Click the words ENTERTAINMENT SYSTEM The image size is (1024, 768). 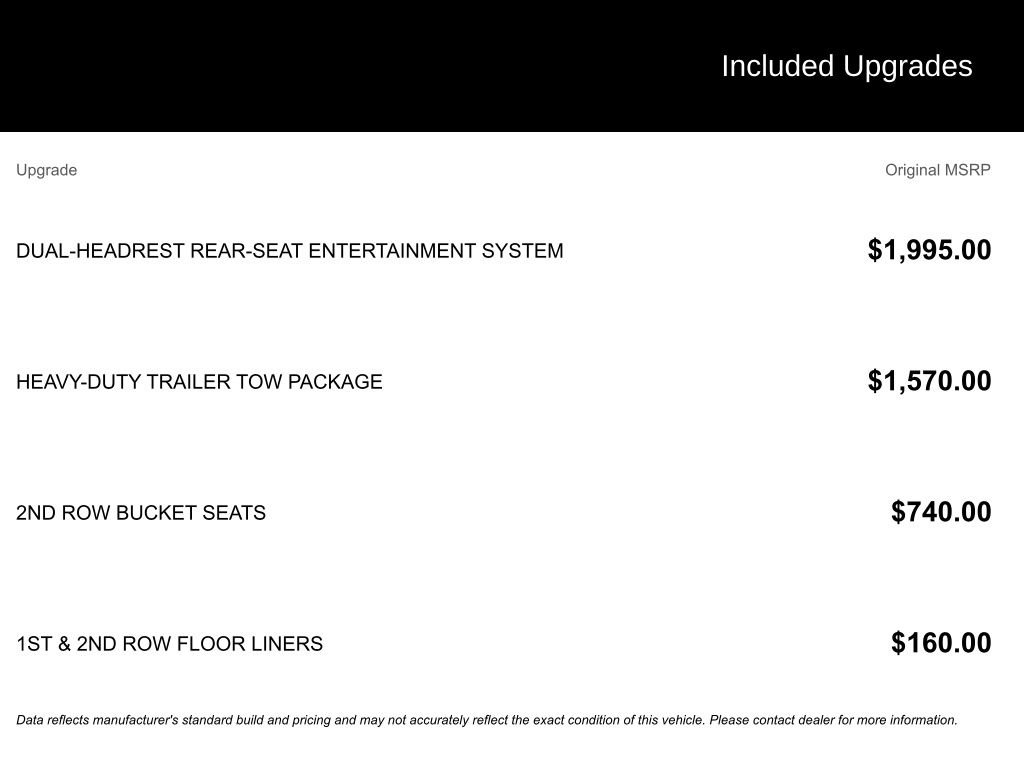tap(436, 251)
